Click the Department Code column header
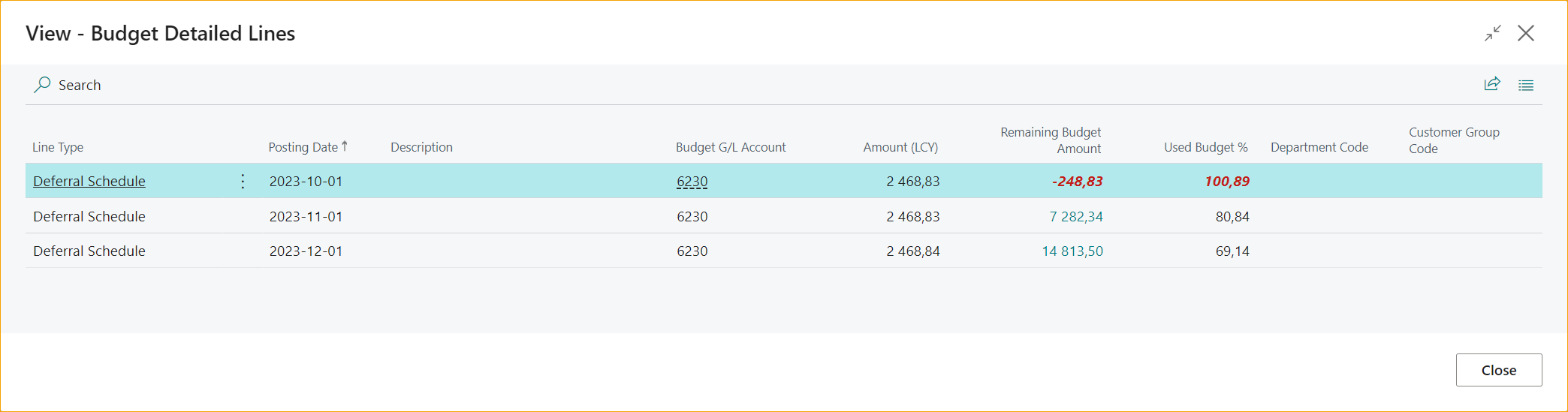The width and height of the screenshot is (1568, 412). pyautogui.click(x=1319, y=147)
